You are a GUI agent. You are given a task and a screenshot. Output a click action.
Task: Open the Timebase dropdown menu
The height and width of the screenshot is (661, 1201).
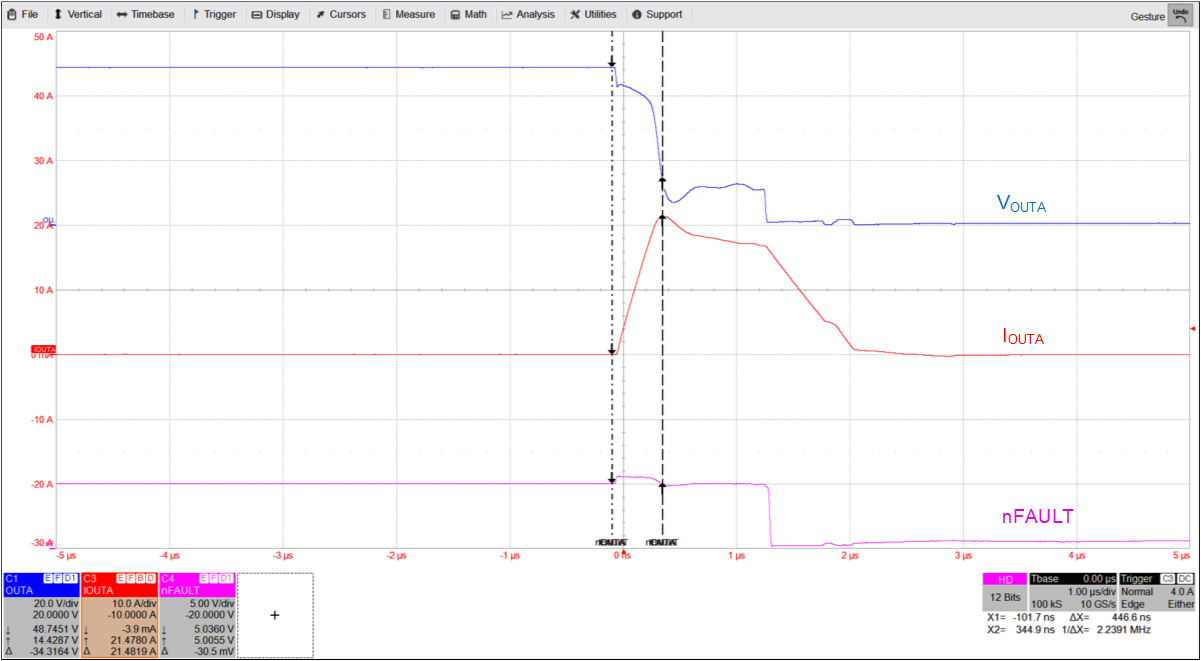[145, 14]
